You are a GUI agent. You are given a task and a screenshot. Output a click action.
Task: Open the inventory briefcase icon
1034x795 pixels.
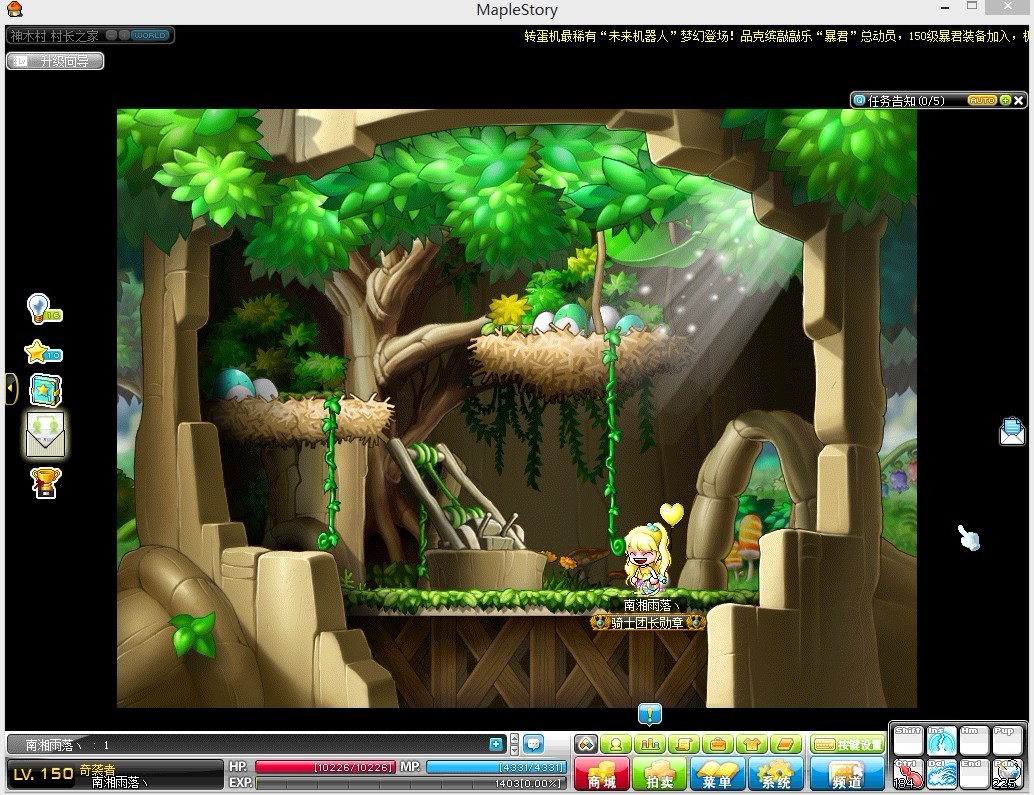(x=717, y=745)
